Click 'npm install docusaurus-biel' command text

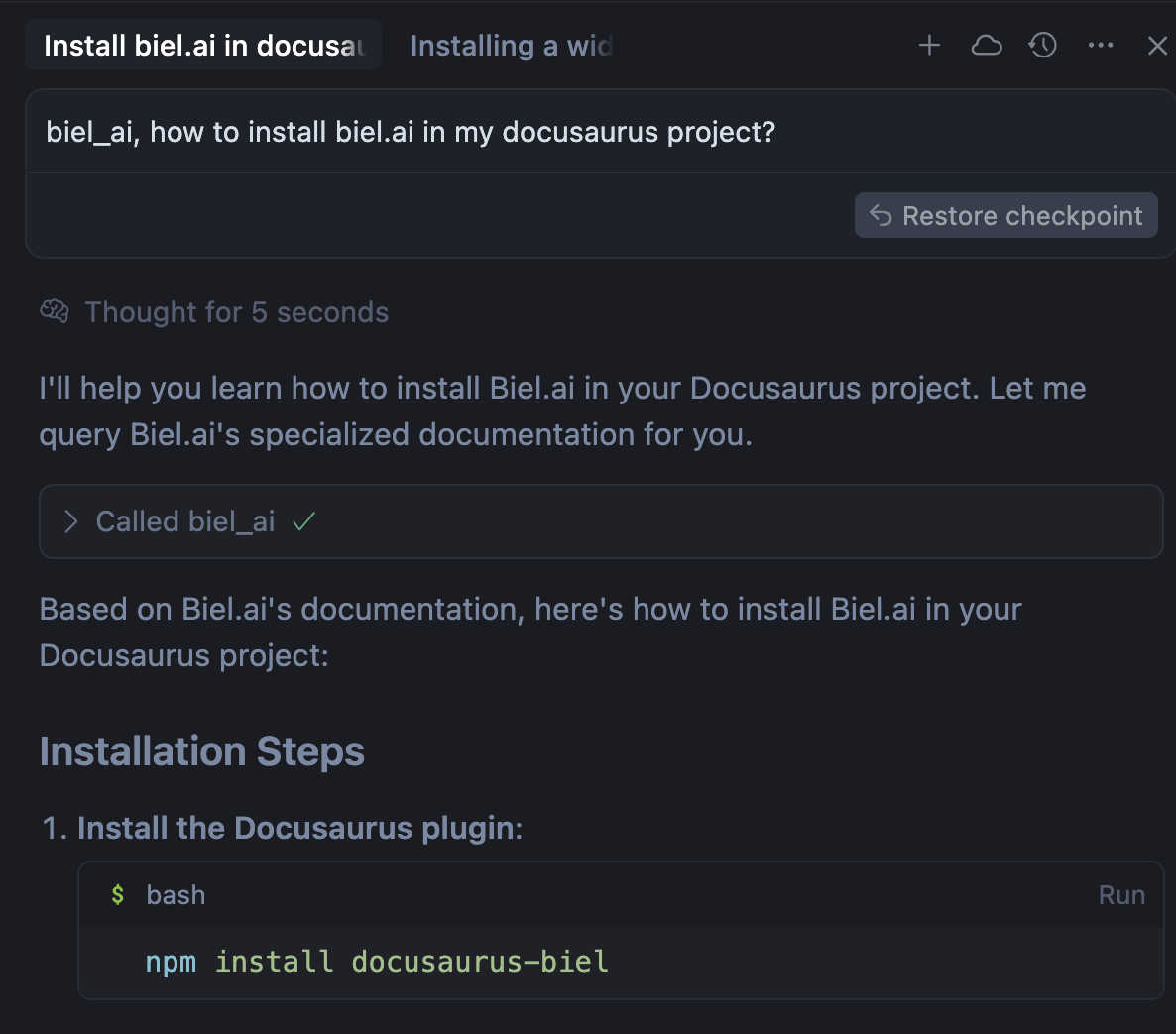point(377,962)
